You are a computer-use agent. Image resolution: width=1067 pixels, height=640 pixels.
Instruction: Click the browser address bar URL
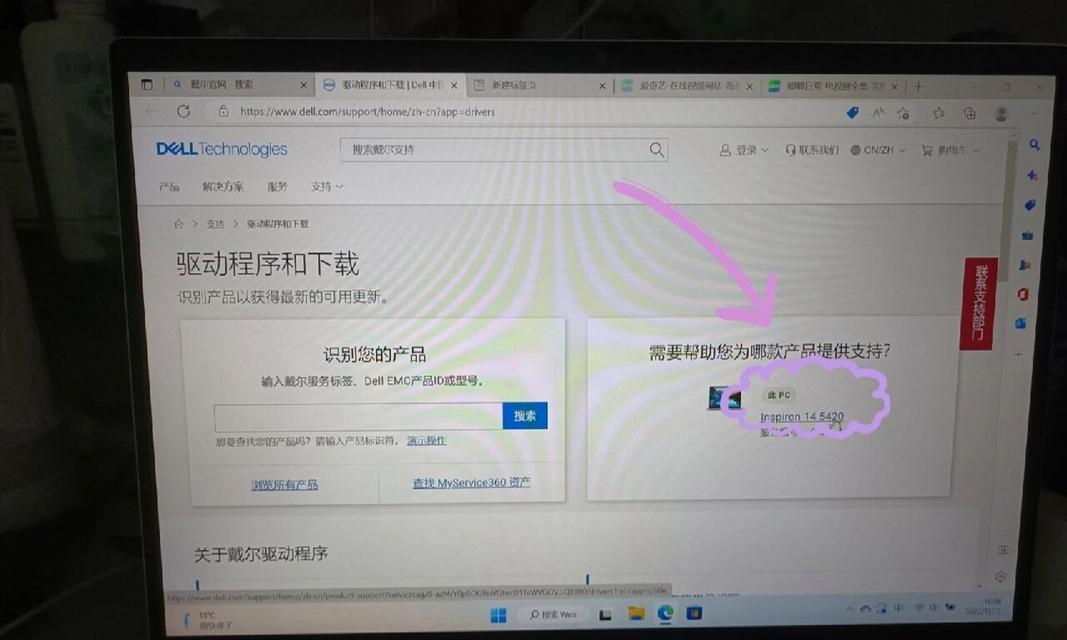click(367, 112)
